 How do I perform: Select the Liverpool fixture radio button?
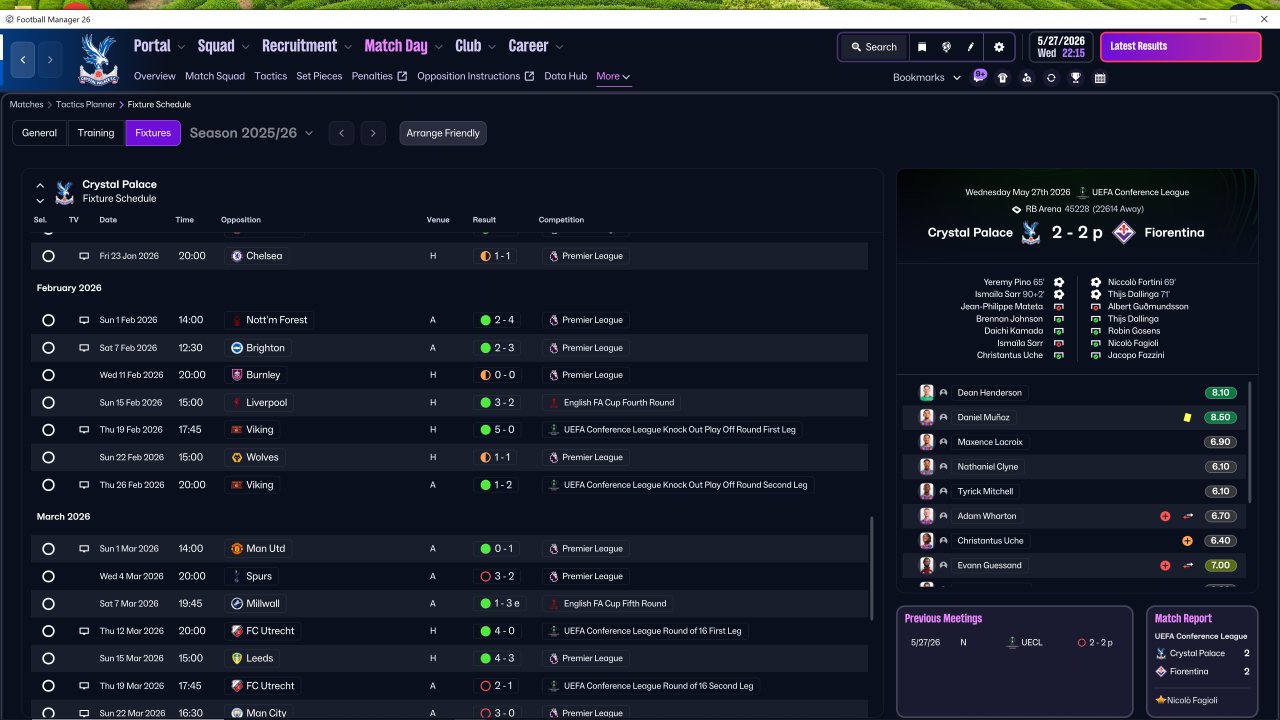[48, 403]
